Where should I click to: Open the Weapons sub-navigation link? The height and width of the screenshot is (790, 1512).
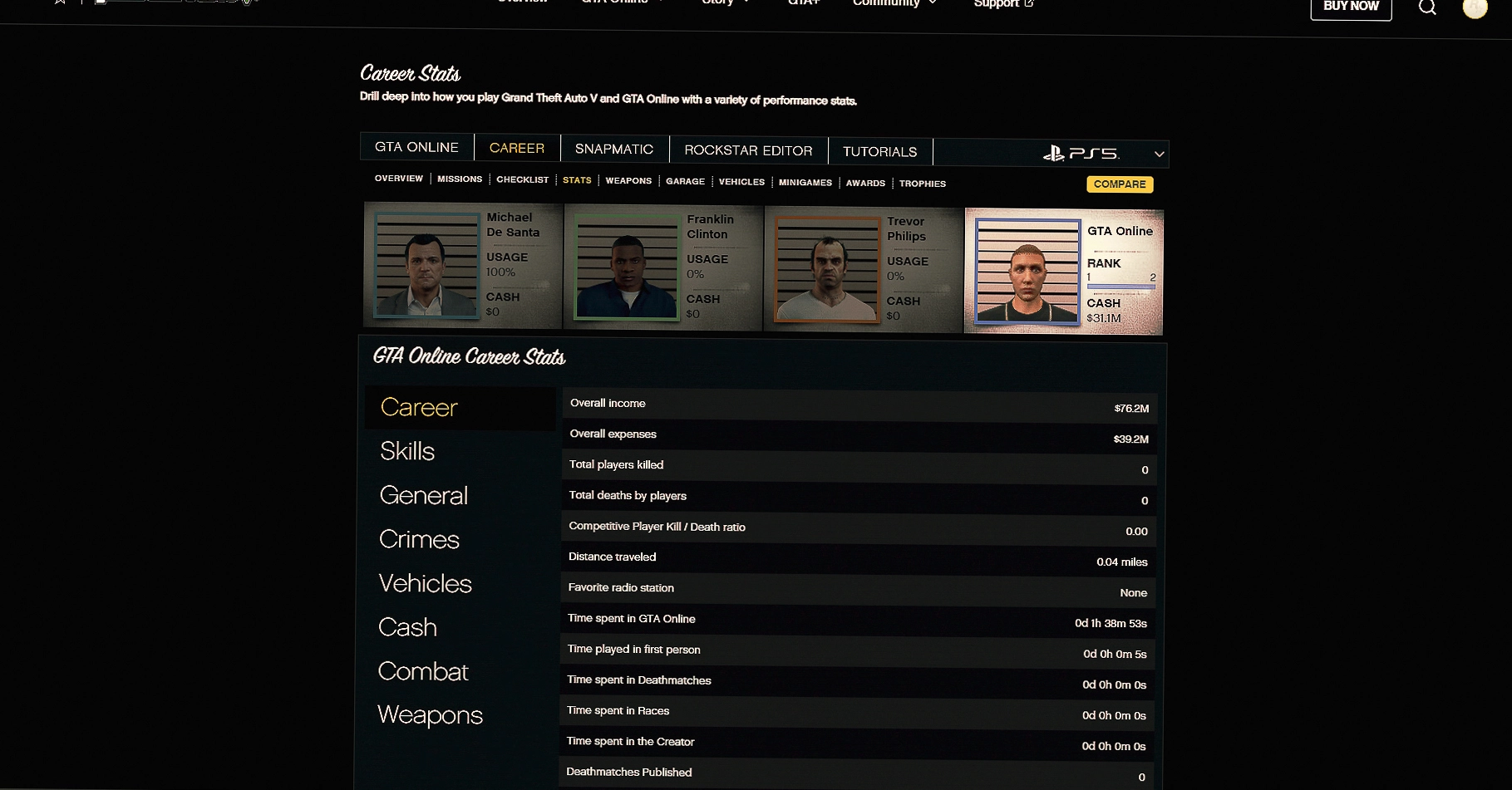click(x=628, y=180)
